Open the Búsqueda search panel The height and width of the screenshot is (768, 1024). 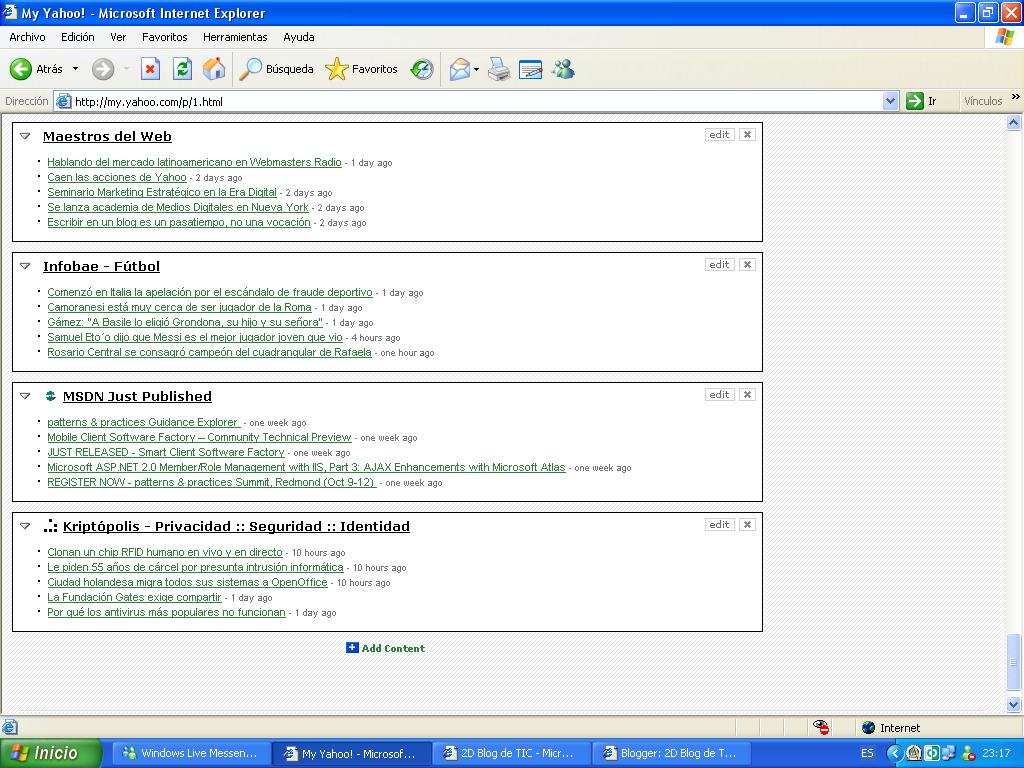(x=276, y=69)
